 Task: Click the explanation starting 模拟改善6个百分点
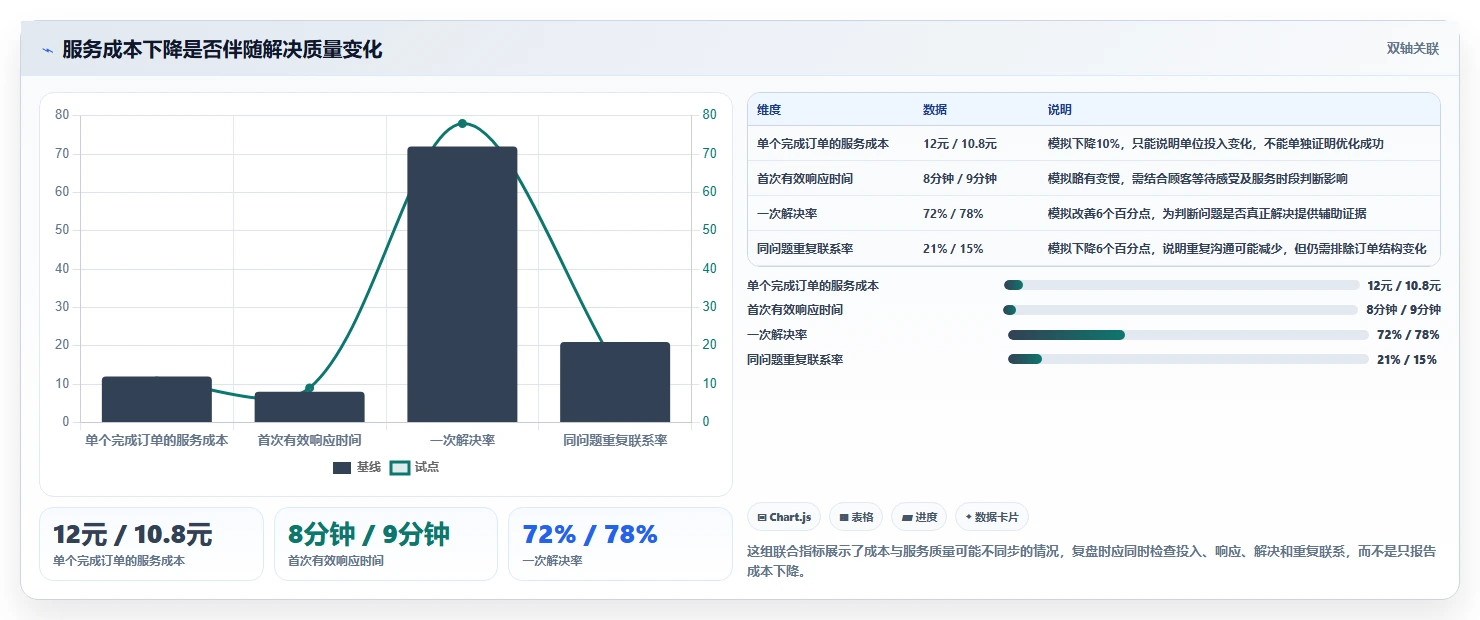coord(1207,213)
